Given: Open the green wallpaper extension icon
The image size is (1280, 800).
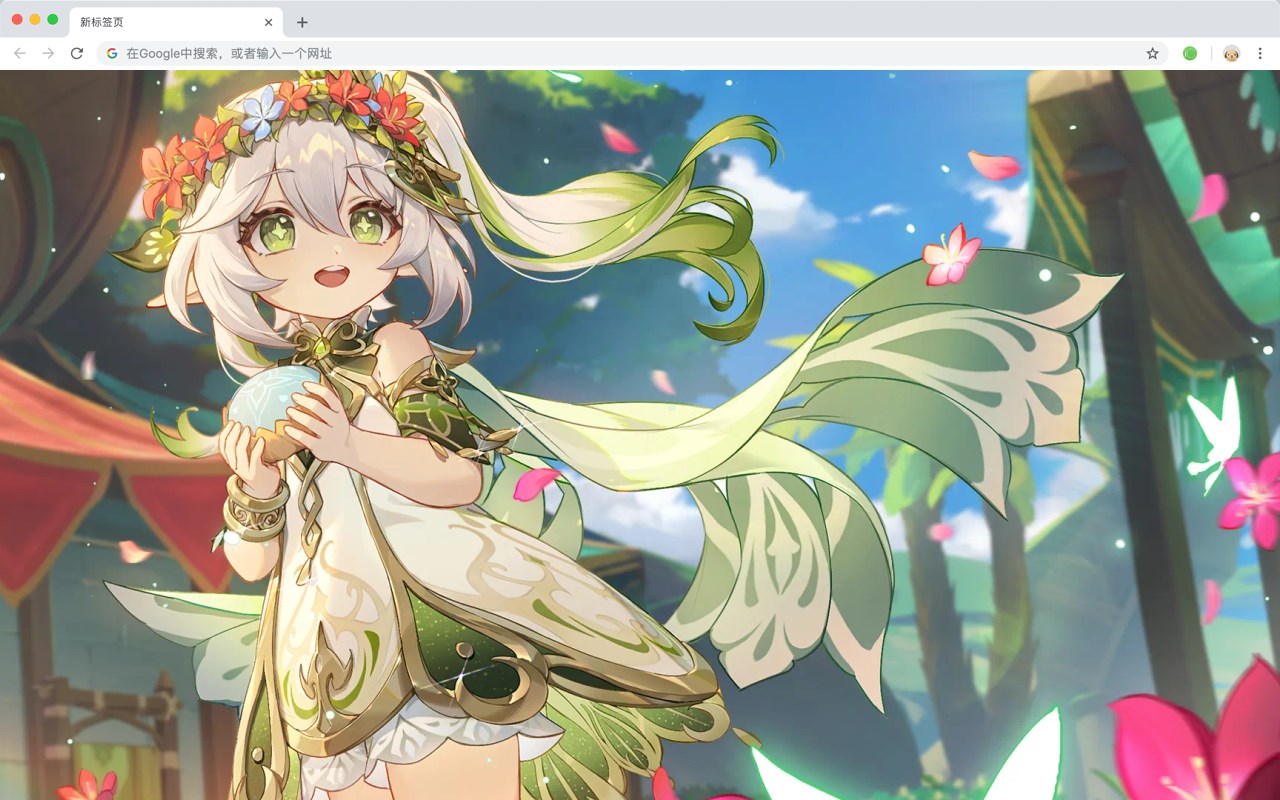Looking at the screenshot, I should (1189, 53).
